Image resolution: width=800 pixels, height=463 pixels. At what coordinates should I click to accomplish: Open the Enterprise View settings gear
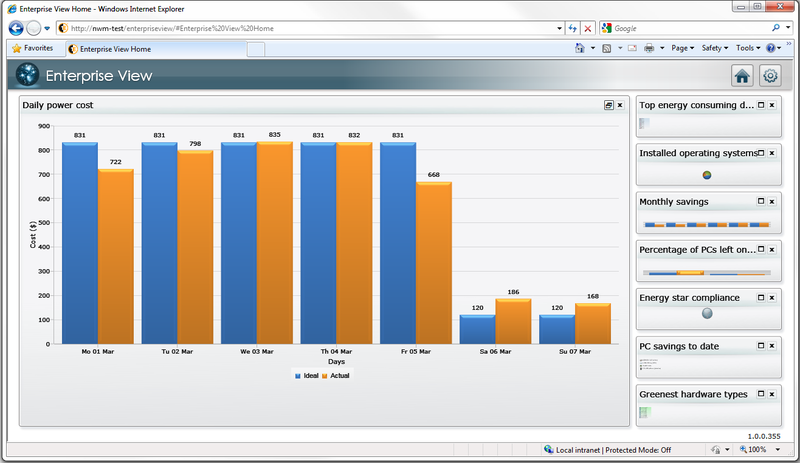pos(770,75)
